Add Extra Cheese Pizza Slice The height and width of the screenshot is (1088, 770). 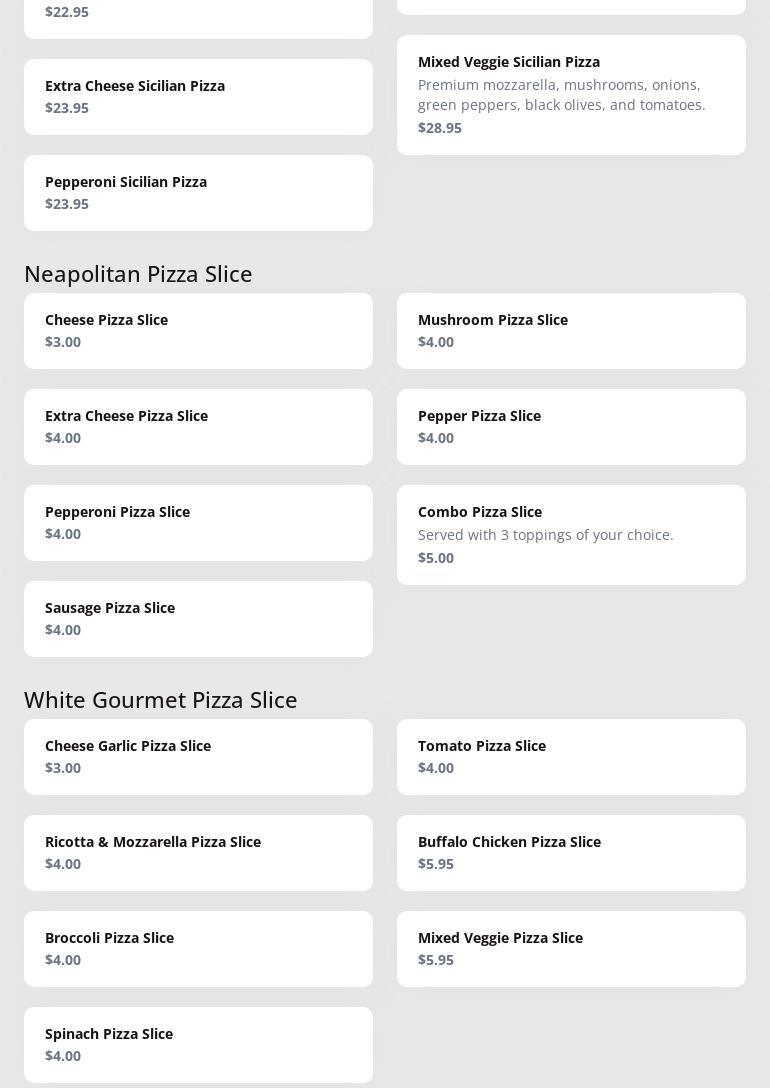click(x=198, y=427)
